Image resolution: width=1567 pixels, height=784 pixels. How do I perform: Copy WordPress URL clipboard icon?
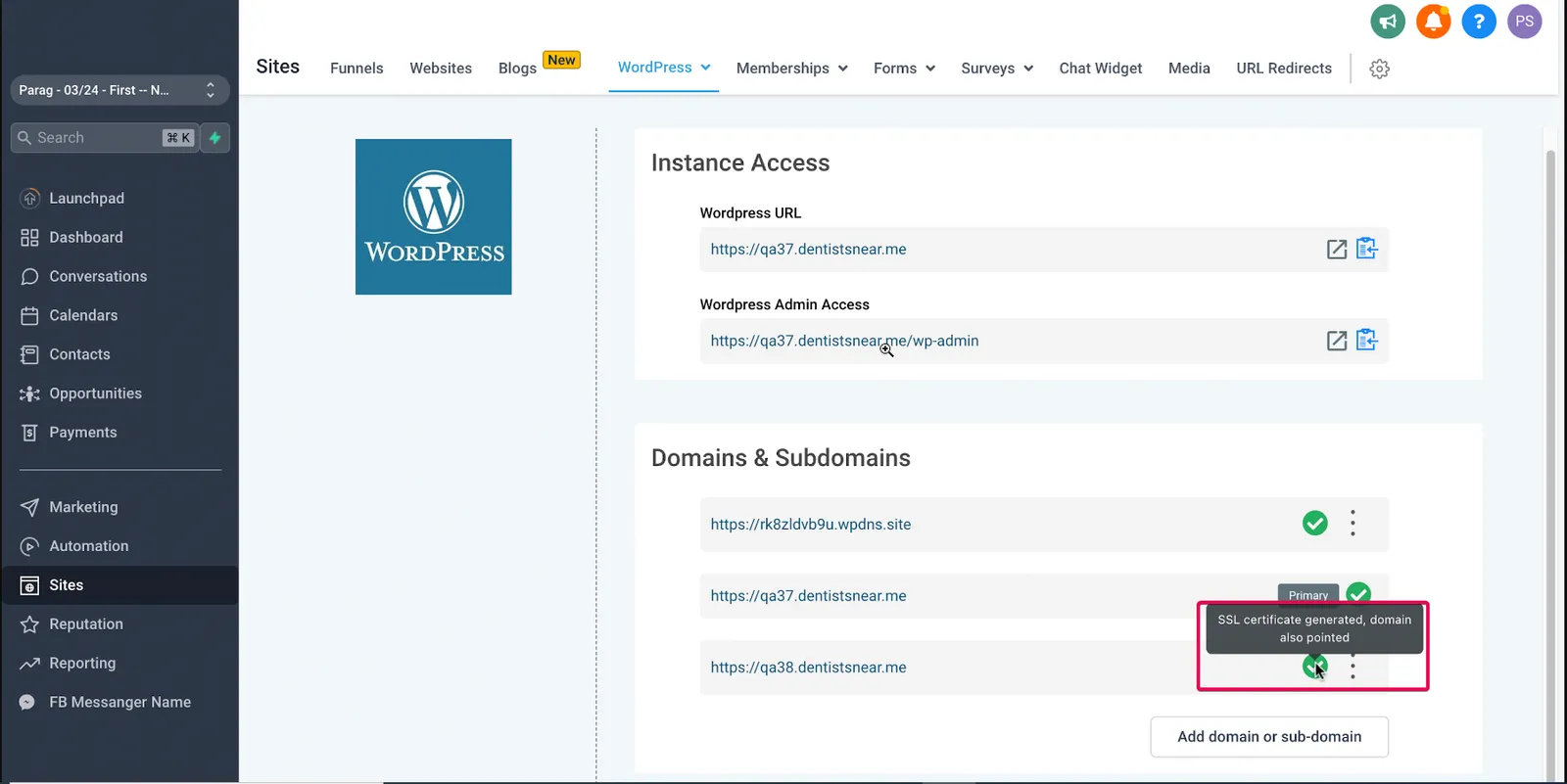(1367, 249)
